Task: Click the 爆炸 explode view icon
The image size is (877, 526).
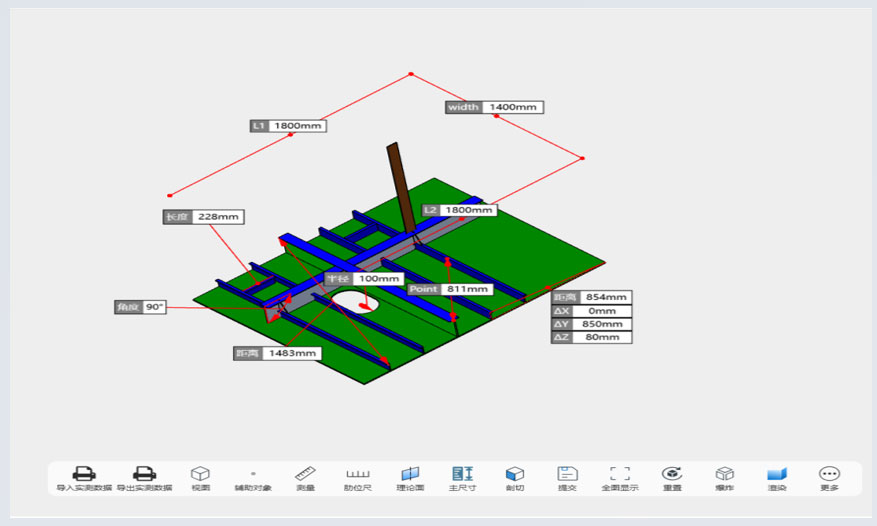Action: point(725,474)
